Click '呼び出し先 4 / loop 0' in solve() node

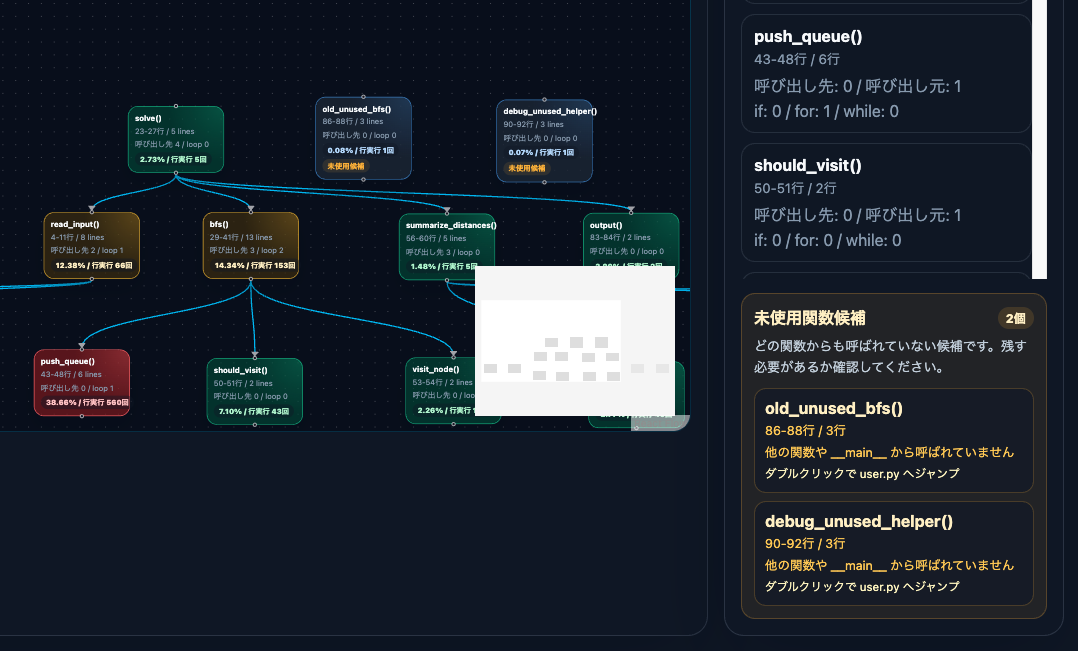click(x=172, y=144)
